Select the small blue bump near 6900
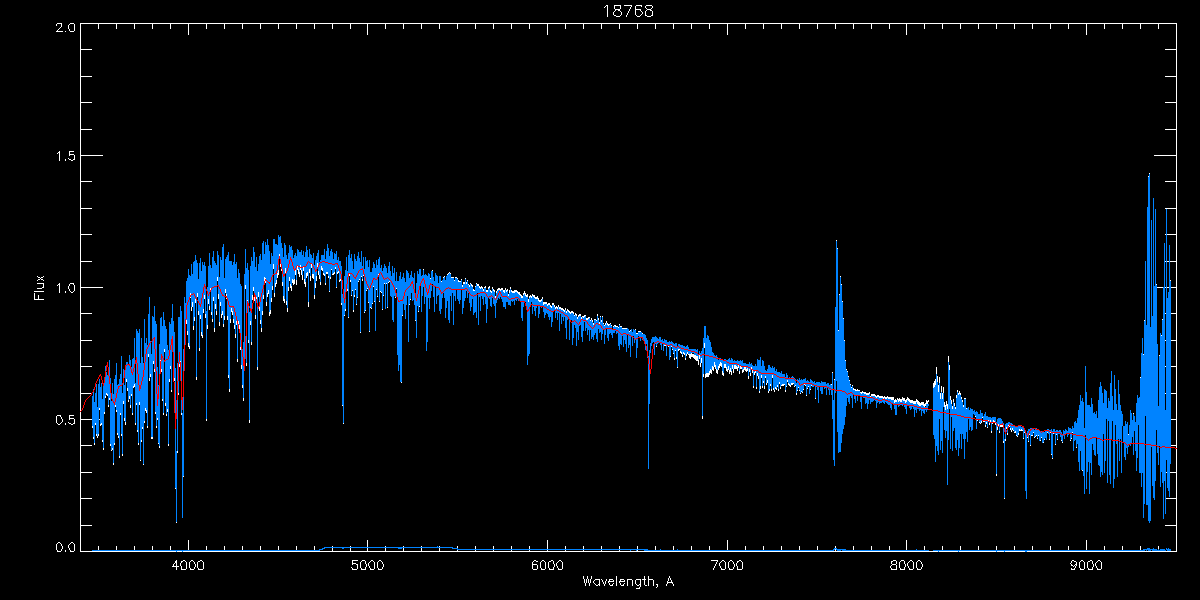 tap(705, 330)
